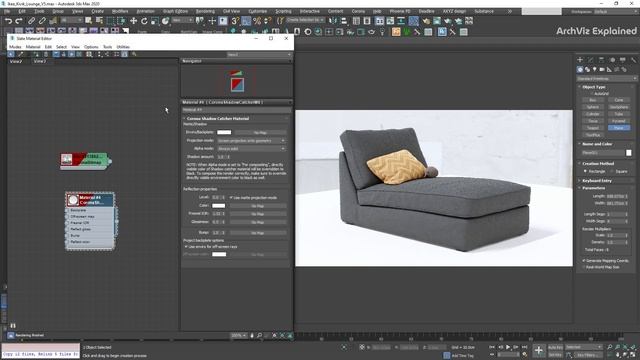This screenshot has height=360, width=640.
Task: Click the Redo arrow in main toolbar
Action: point(19,20)
